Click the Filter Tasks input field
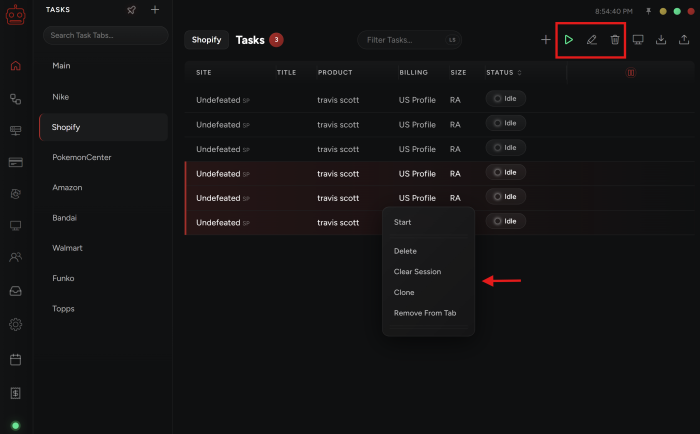The width and height of the screenshot is (700, 434). [409, 40]
